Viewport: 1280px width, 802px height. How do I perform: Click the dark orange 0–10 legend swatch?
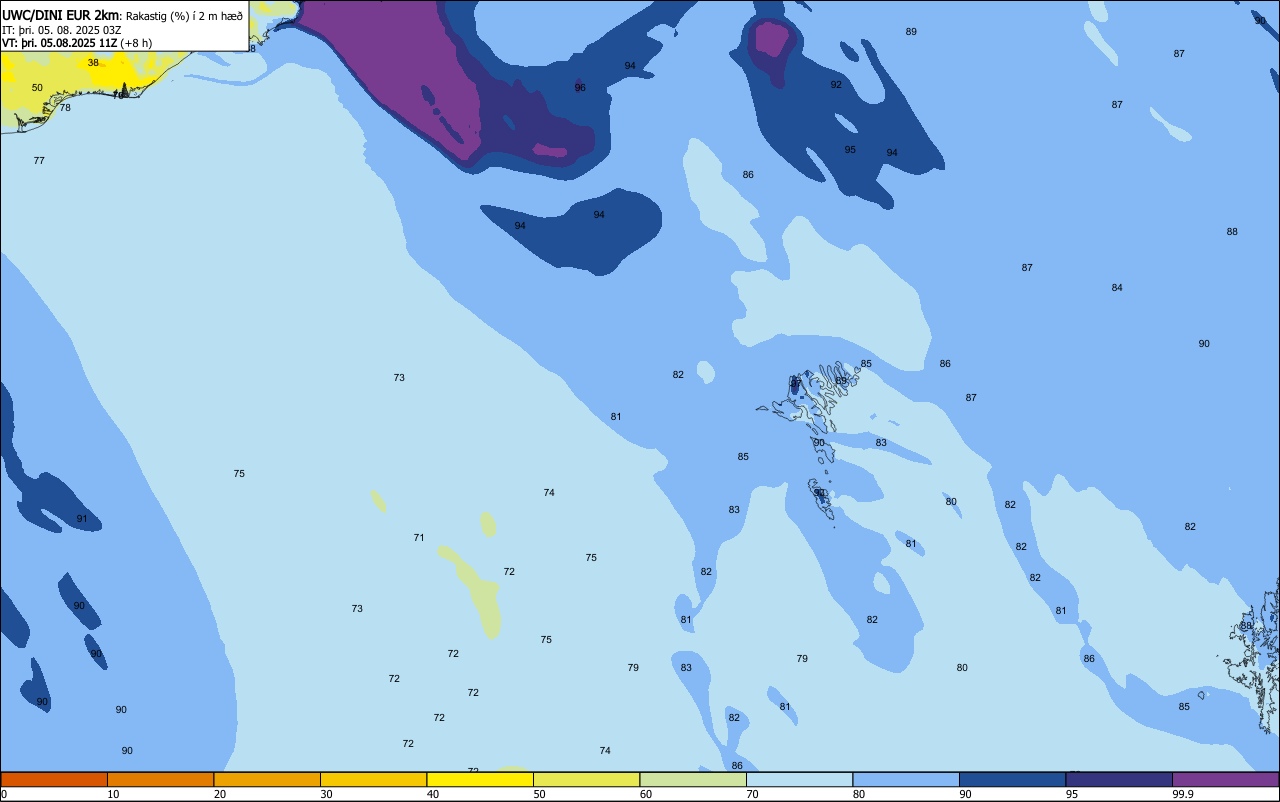coord(54,779)
